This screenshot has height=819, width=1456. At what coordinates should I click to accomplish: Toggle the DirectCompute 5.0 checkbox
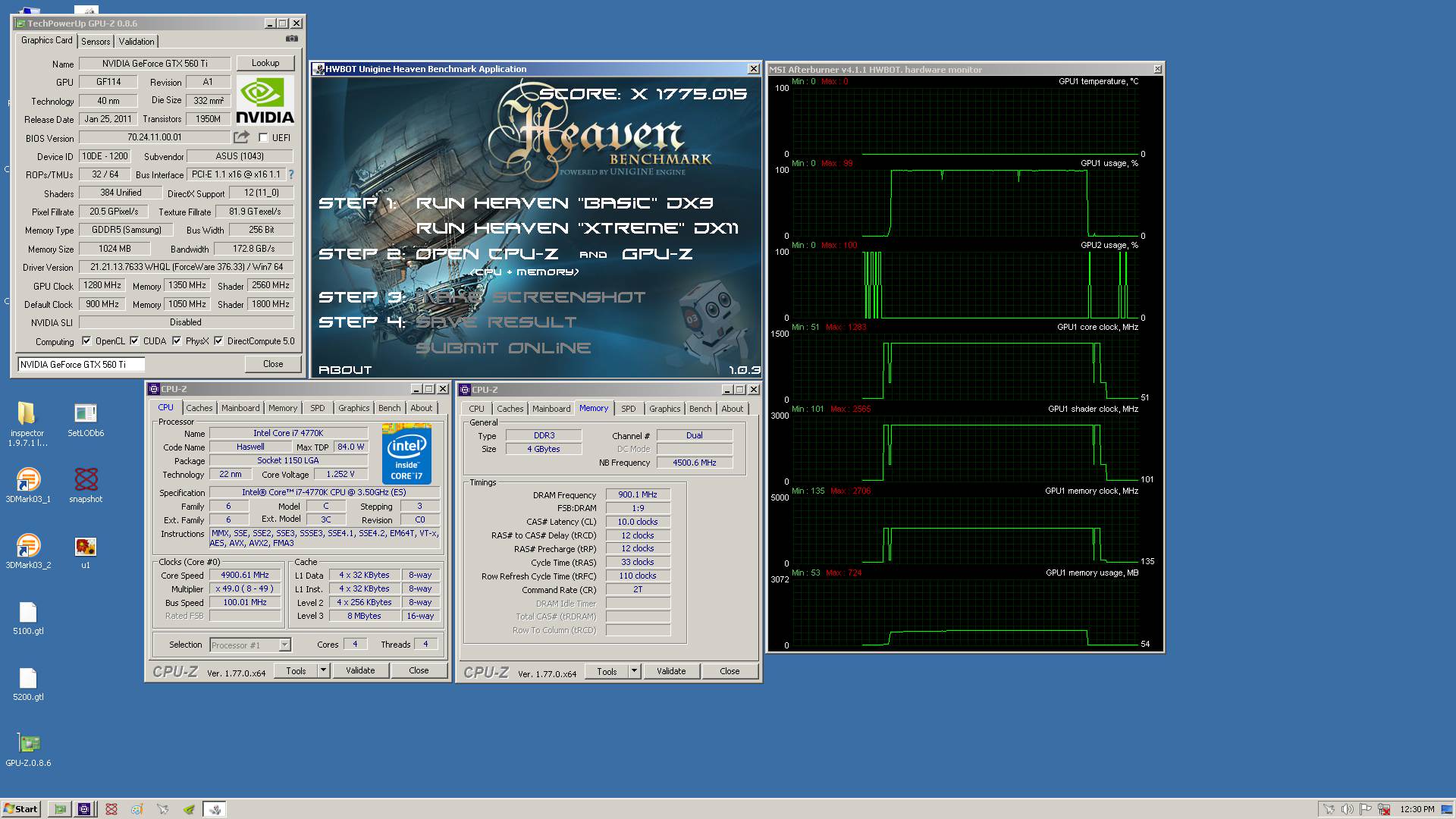(x=218, y=341)
